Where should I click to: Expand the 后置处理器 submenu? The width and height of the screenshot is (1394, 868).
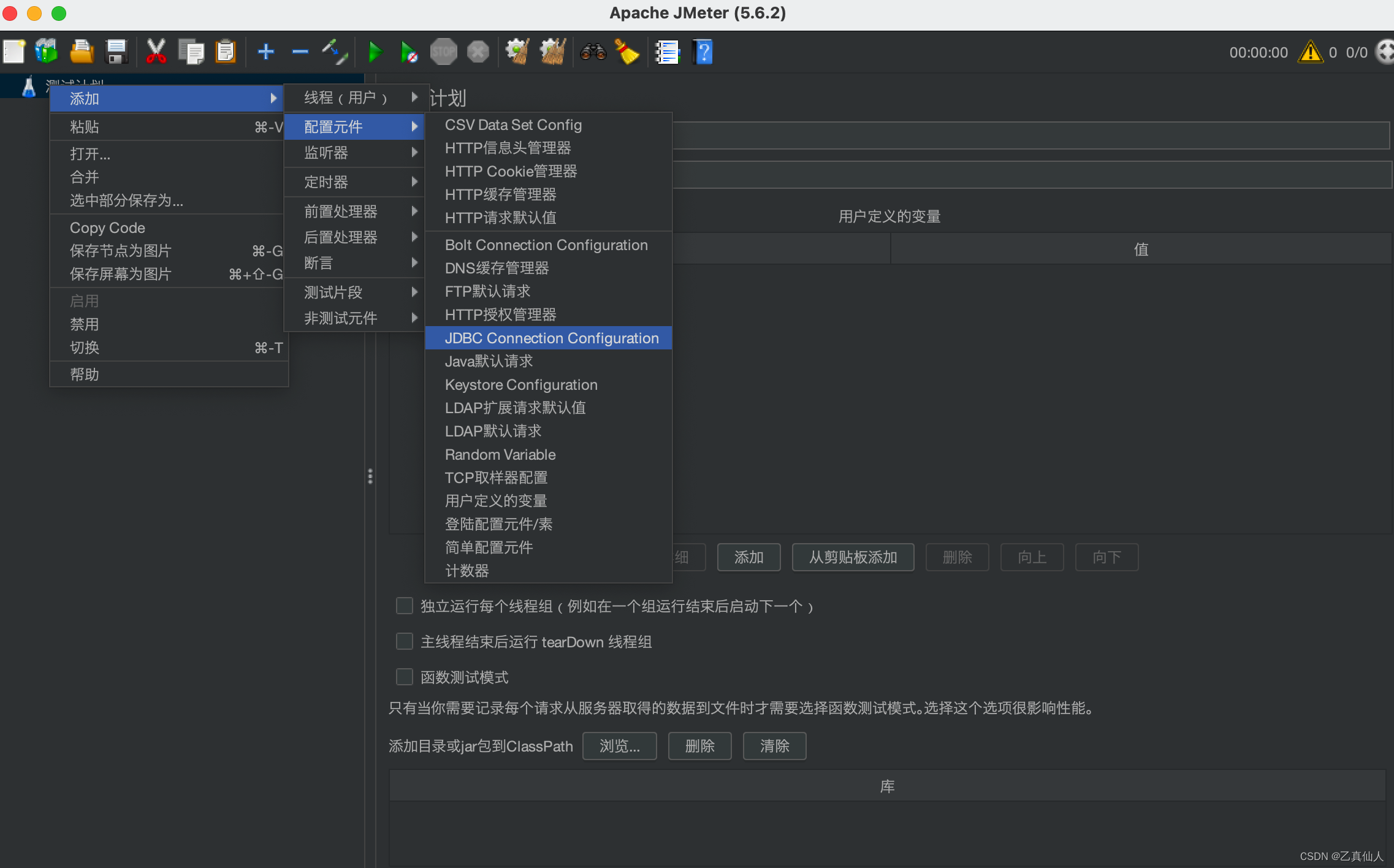point(354,237)
